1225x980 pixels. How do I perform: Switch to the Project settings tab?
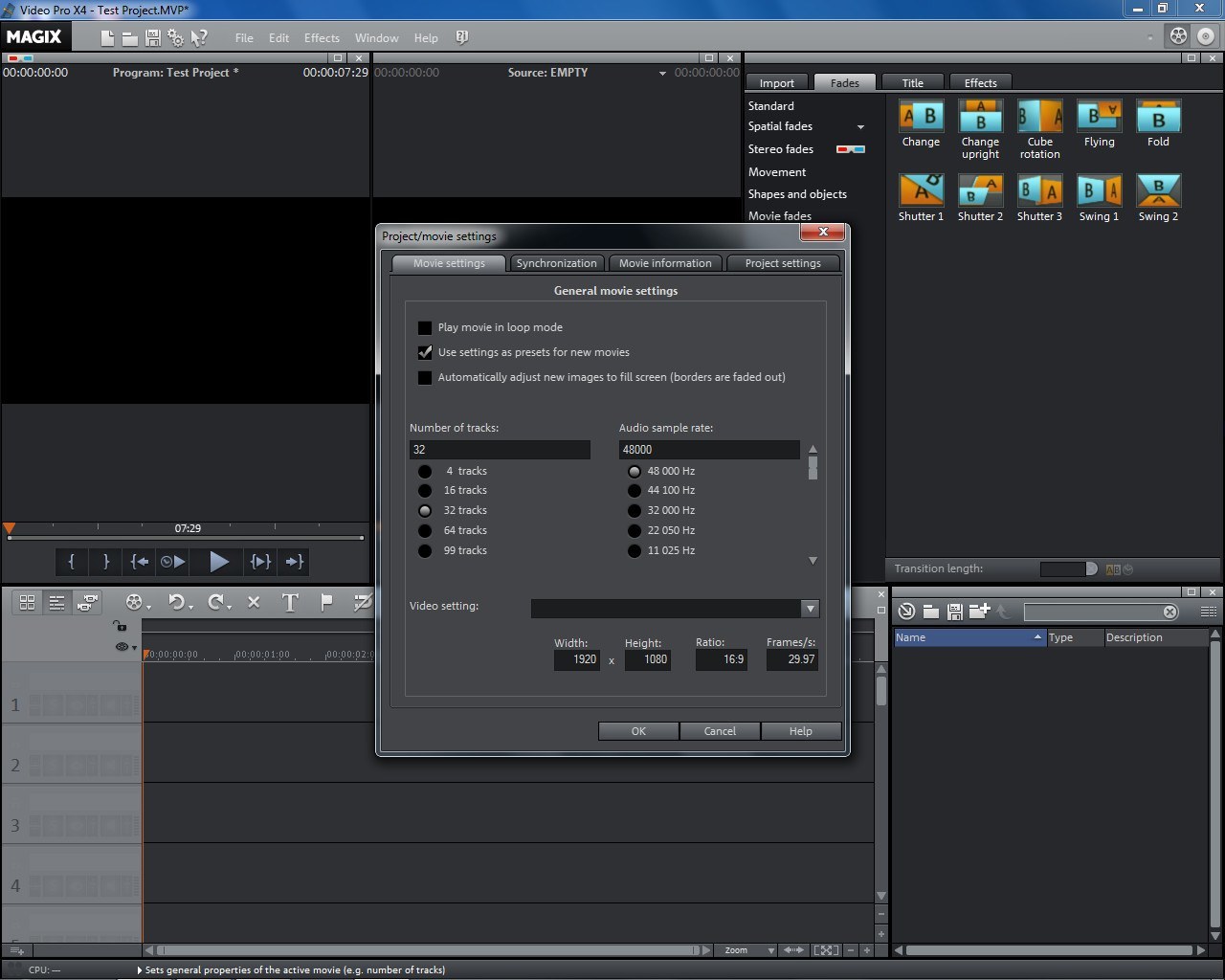click(x=783, y=263)
